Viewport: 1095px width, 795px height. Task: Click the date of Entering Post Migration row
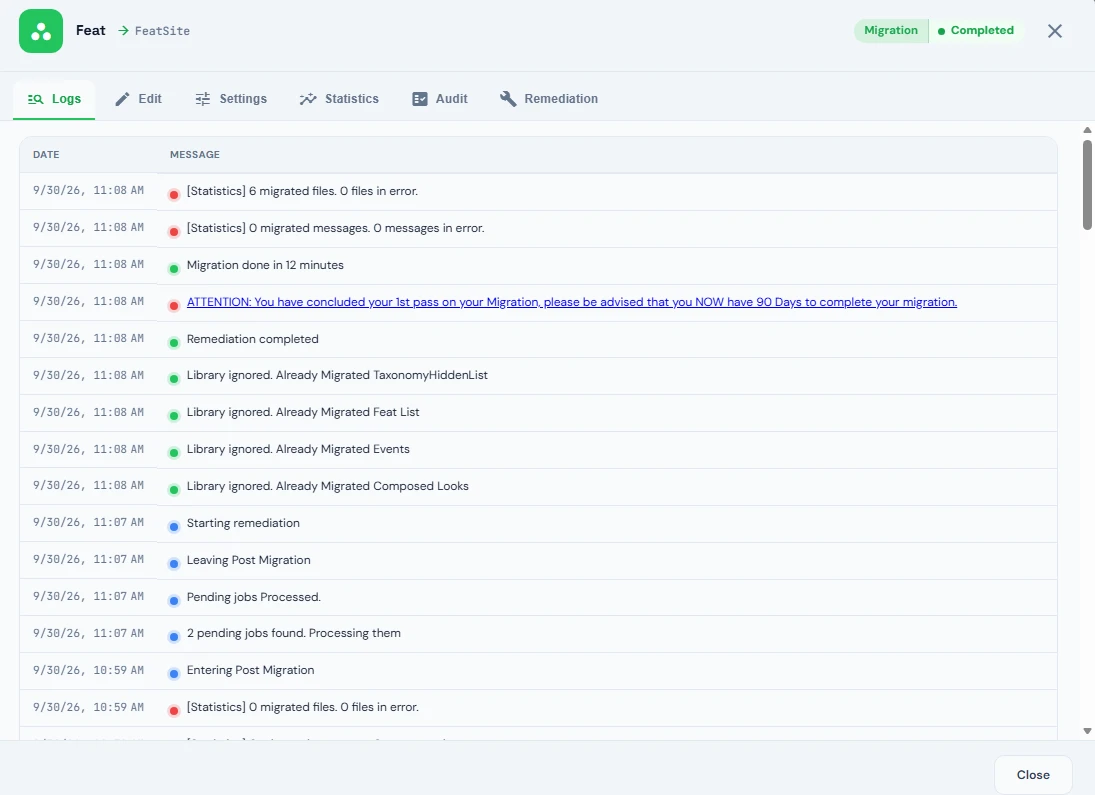tap(88, 670)
